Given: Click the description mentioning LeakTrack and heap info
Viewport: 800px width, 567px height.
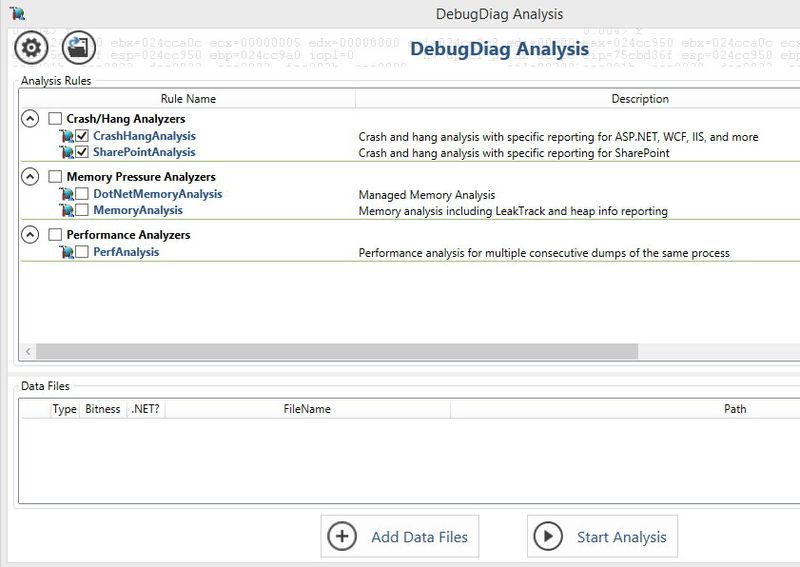Looking at the screenshot, I should click(513, 211).
